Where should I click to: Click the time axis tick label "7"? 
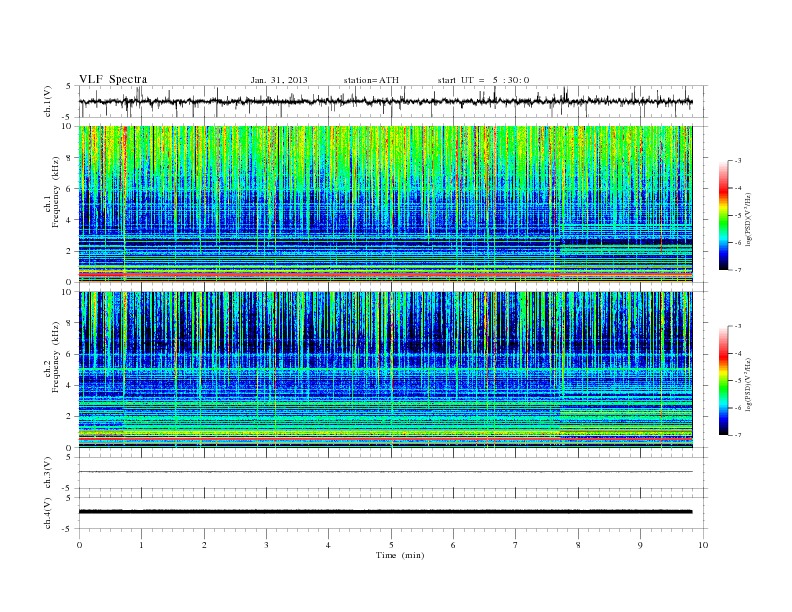point(516,545)
